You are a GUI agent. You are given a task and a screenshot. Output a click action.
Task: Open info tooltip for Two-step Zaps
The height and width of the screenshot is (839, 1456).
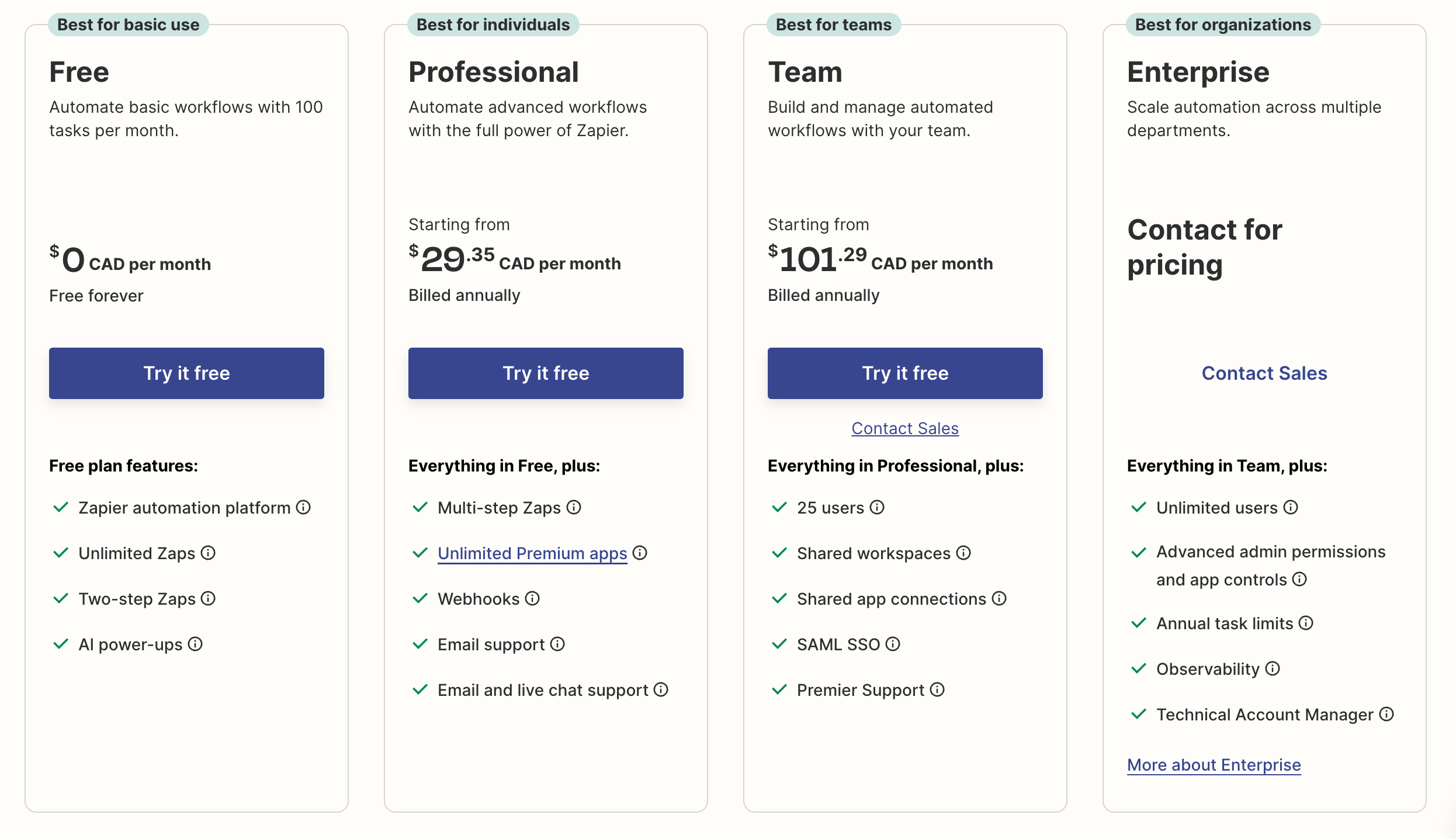click(208, 598)
